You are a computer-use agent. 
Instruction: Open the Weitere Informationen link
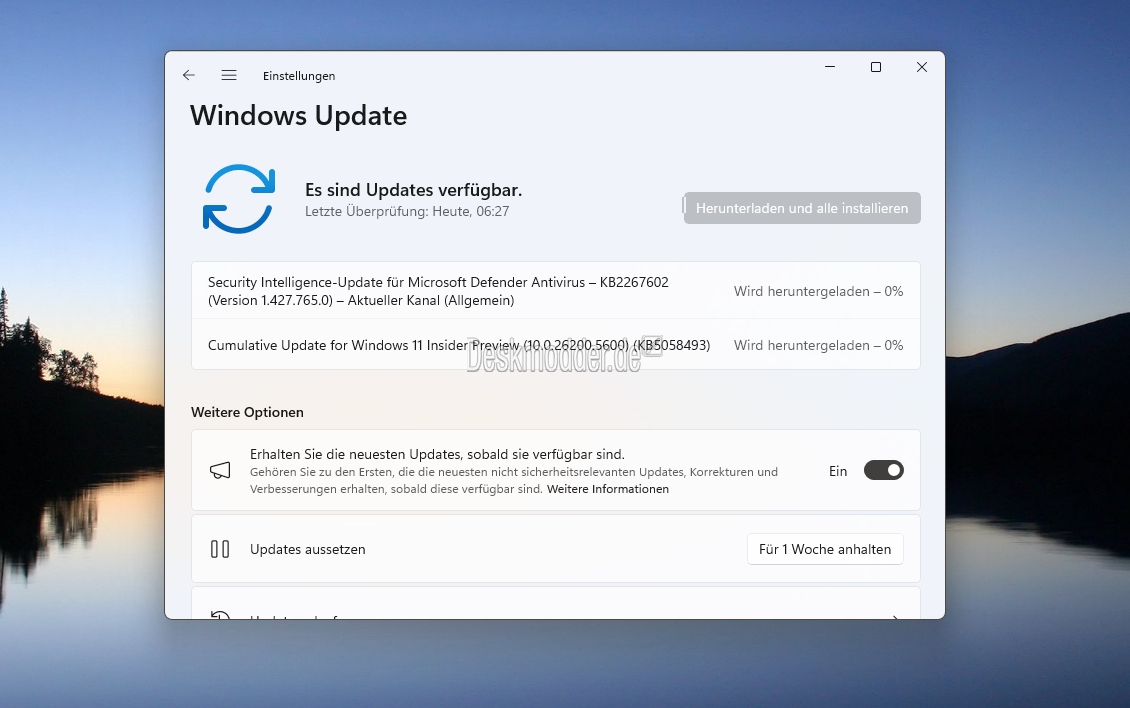(608, 489)
